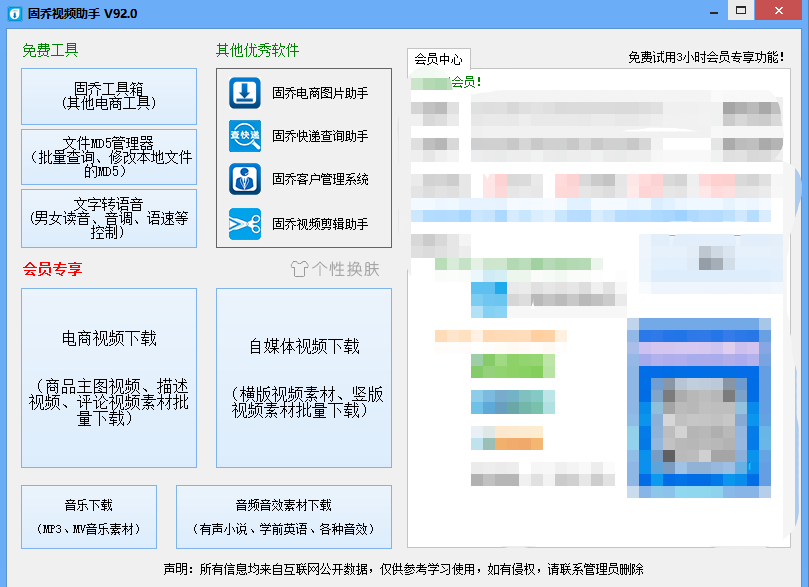Open the 固乔工具箱 tool
The image size is (809, 587).
coord(110,96)
